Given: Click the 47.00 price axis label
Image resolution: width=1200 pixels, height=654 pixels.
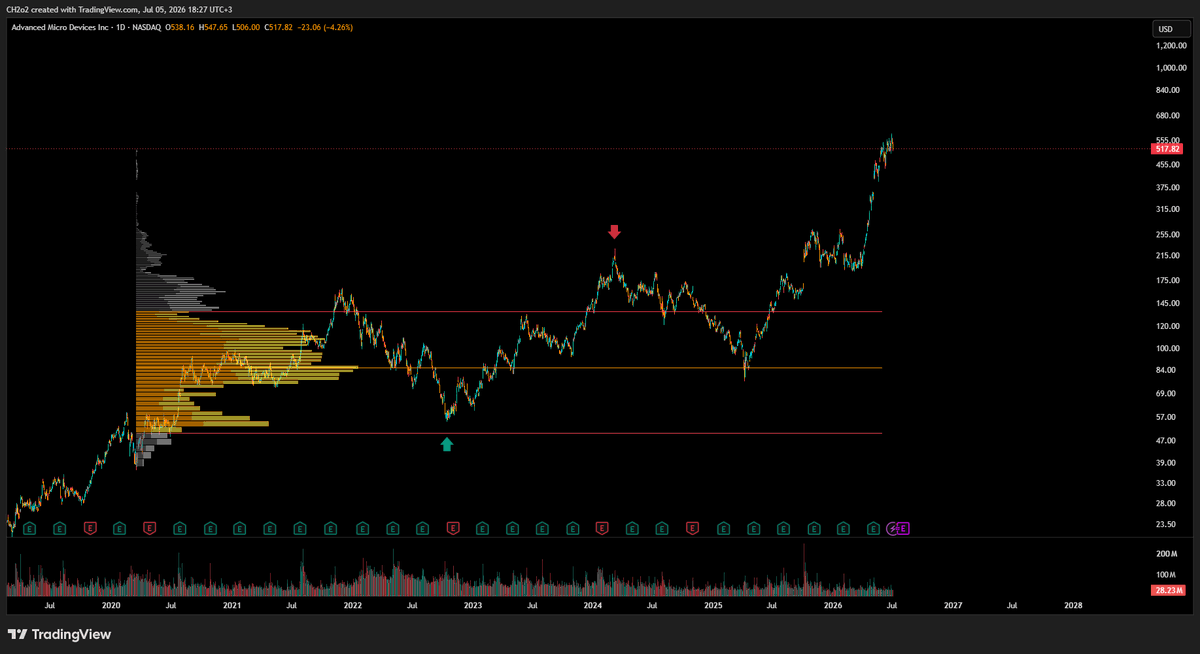Looking at the screenshot, I should (x=1166, y=440).
